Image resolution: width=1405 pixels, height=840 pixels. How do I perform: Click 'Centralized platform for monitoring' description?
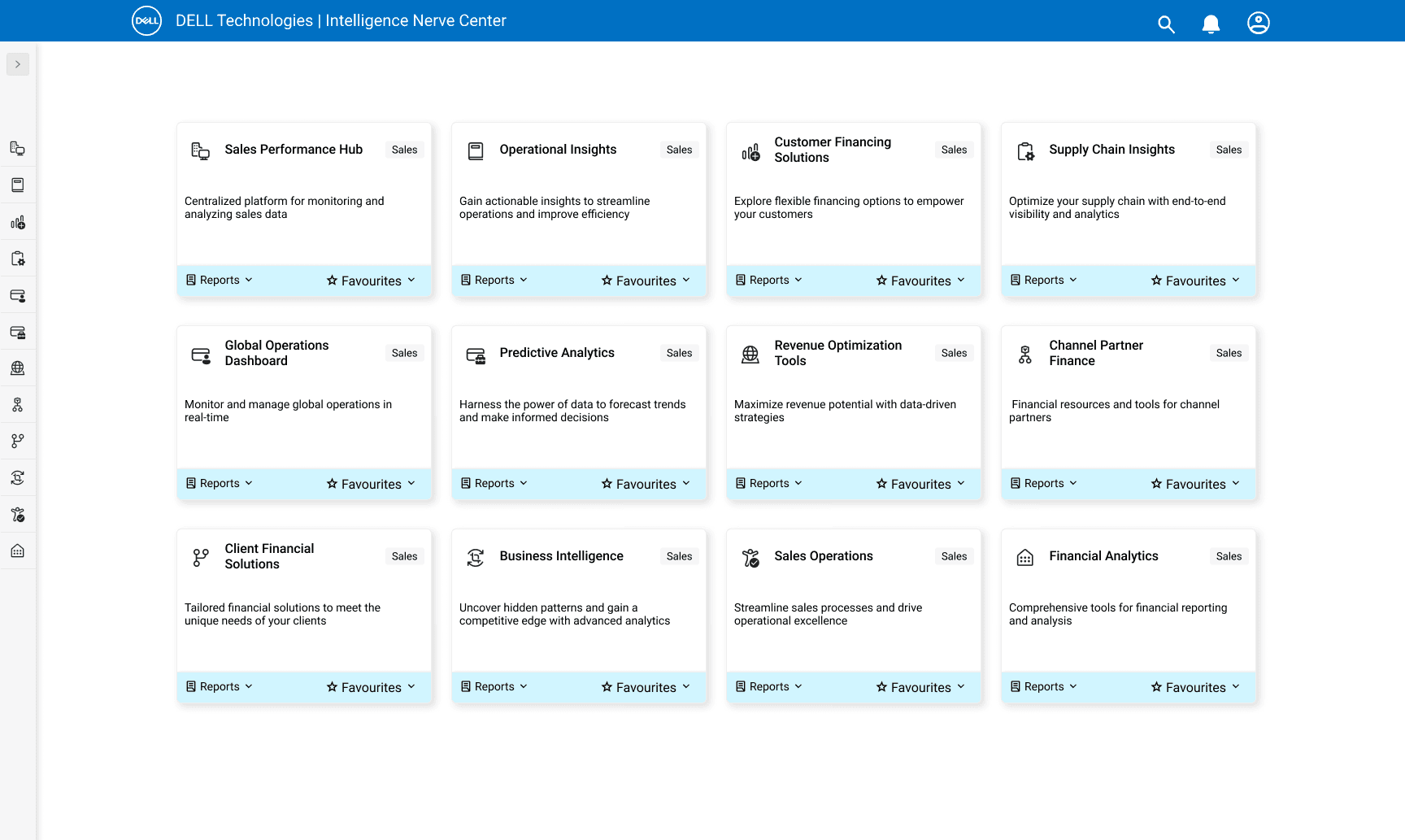pos(284,207)
